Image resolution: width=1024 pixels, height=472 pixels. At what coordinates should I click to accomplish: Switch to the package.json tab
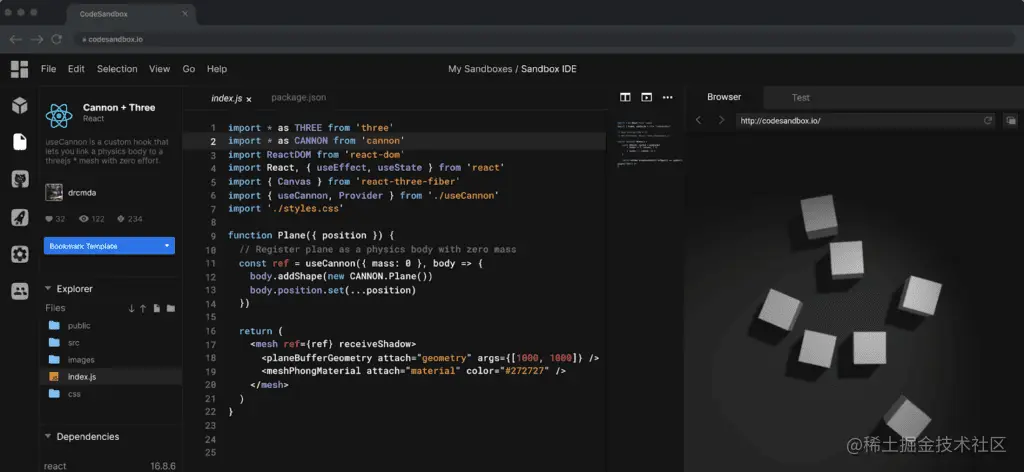click(298, 97)
